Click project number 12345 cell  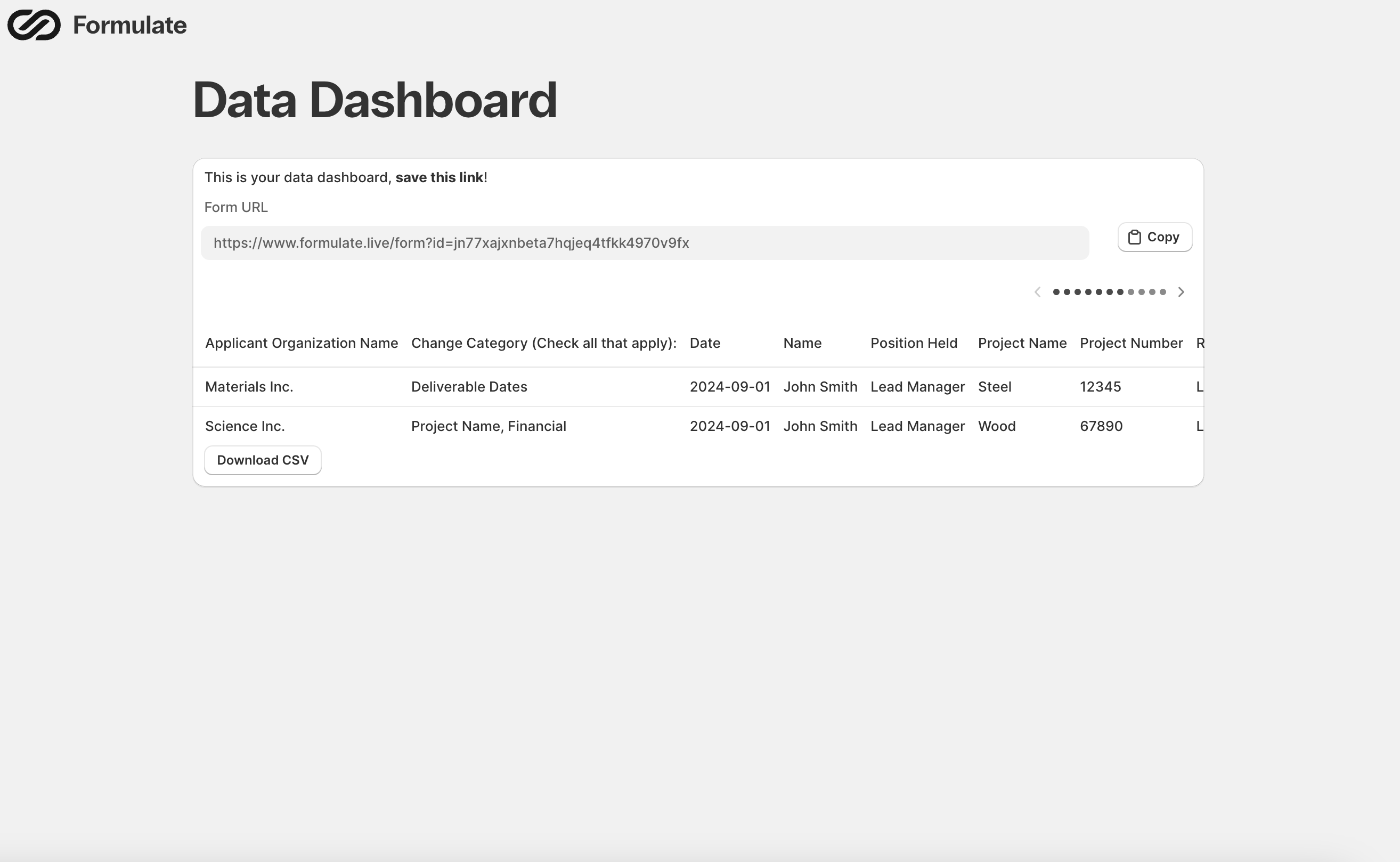tap(1100, 387)
